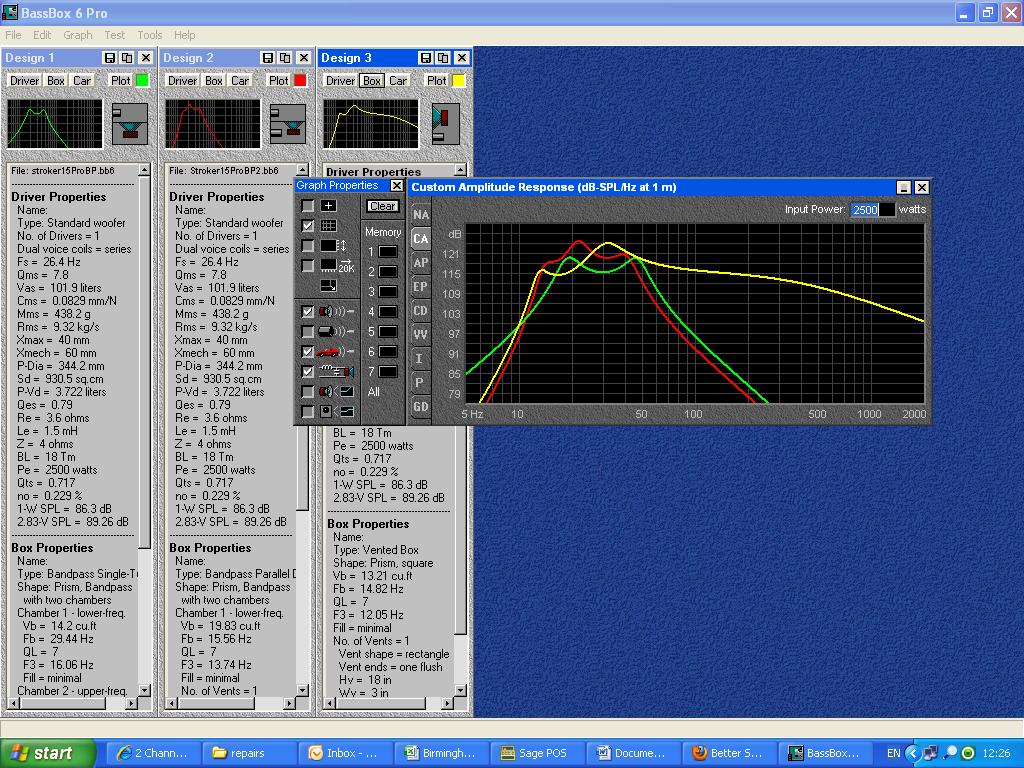Screen dimensions: 1024x768
Task: Click the yellow plot color swatch in Design 3
Action: pos(458,80)
